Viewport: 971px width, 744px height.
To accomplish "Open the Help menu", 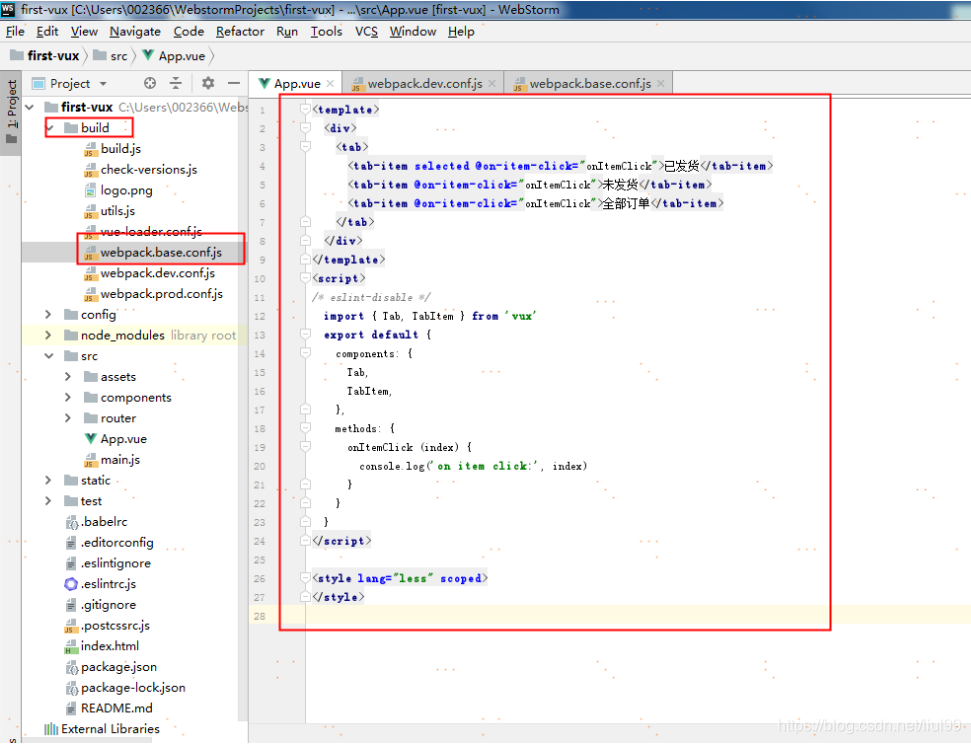I will (461, 32).
